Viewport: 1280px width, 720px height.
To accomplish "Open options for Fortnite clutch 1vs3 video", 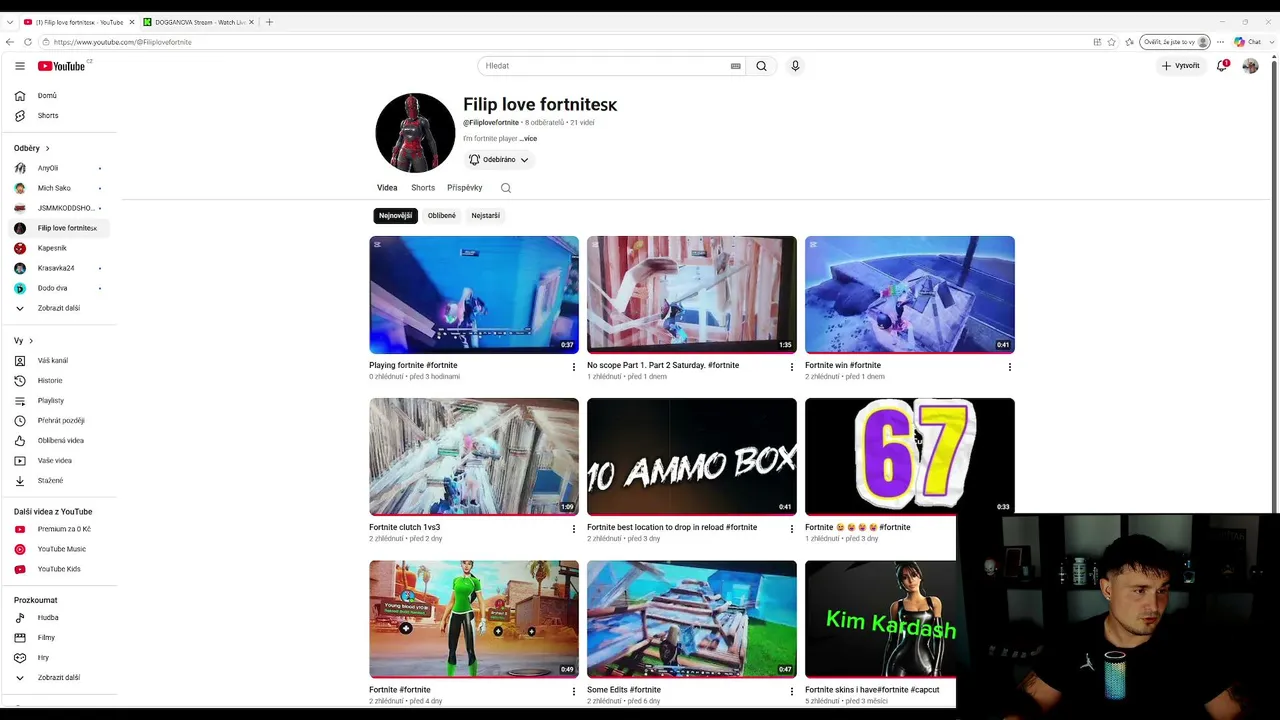I will 574,529.
